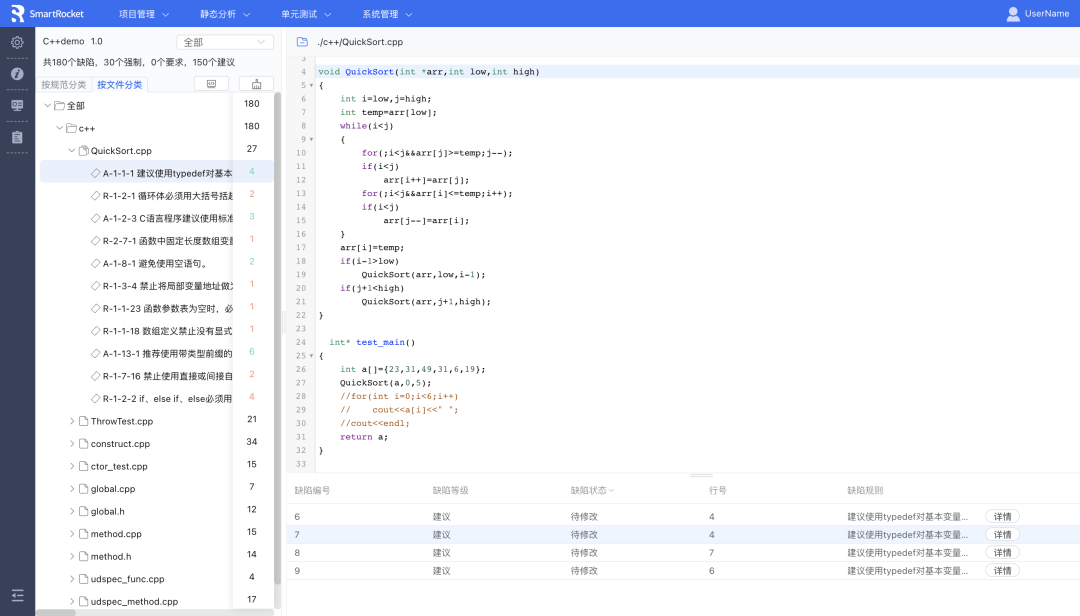Open the 全部 filter dropdown
The height and width of the screenshot is (616, 1080).
point(225,42)
